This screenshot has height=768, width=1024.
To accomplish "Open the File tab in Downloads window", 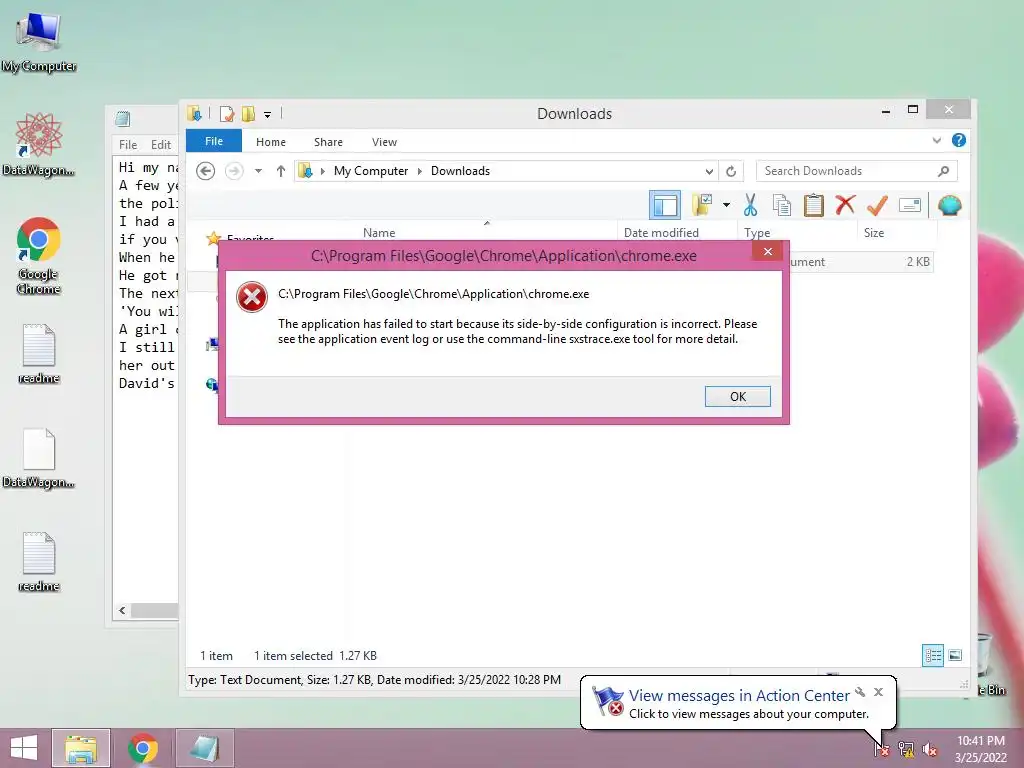I will tap(214, 141).
